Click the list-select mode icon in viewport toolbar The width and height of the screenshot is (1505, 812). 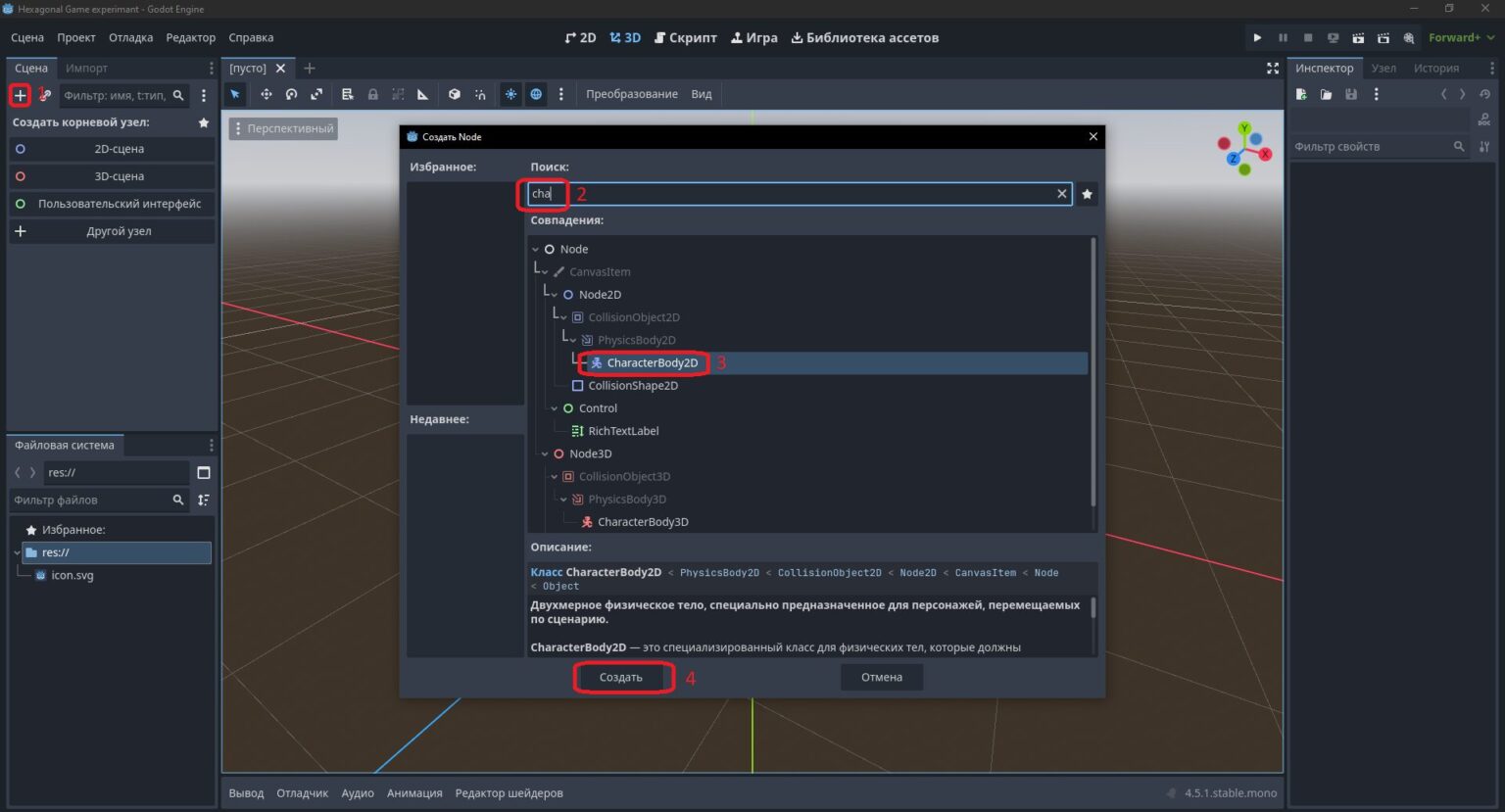(347, 94)
